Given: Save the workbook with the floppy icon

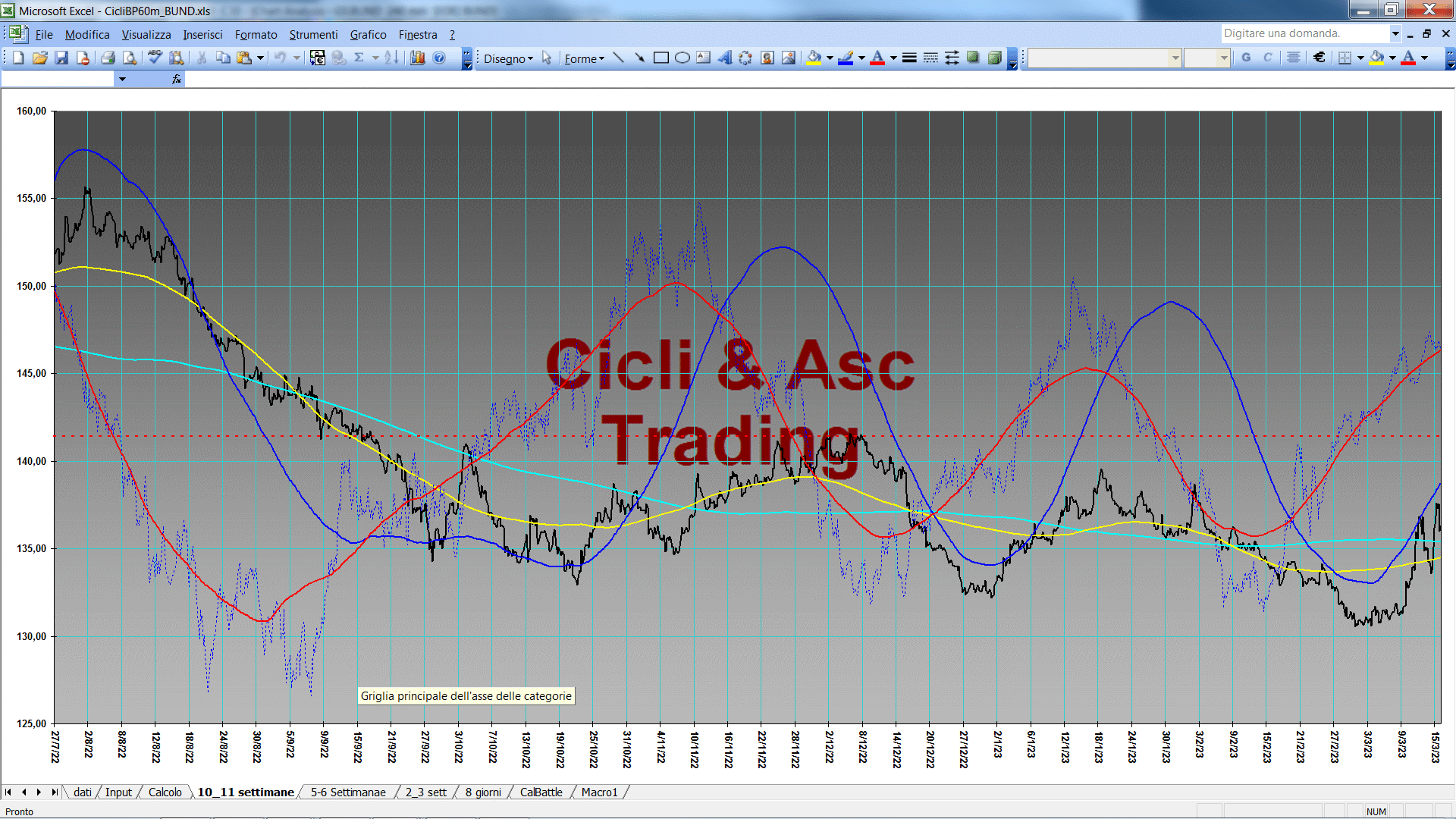Looking at the screenshot, I should [61, 58].
